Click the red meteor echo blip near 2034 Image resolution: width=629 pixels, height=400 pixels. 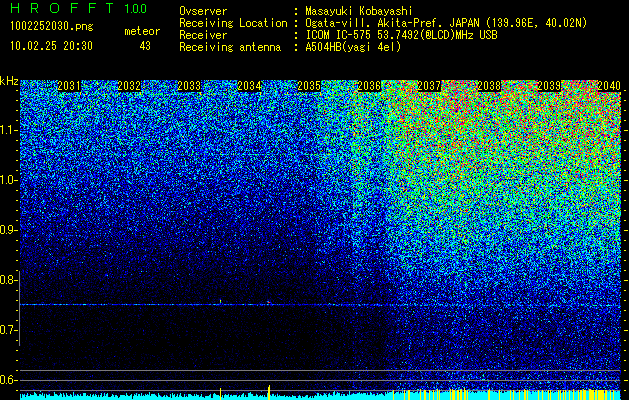click(269, 302)
